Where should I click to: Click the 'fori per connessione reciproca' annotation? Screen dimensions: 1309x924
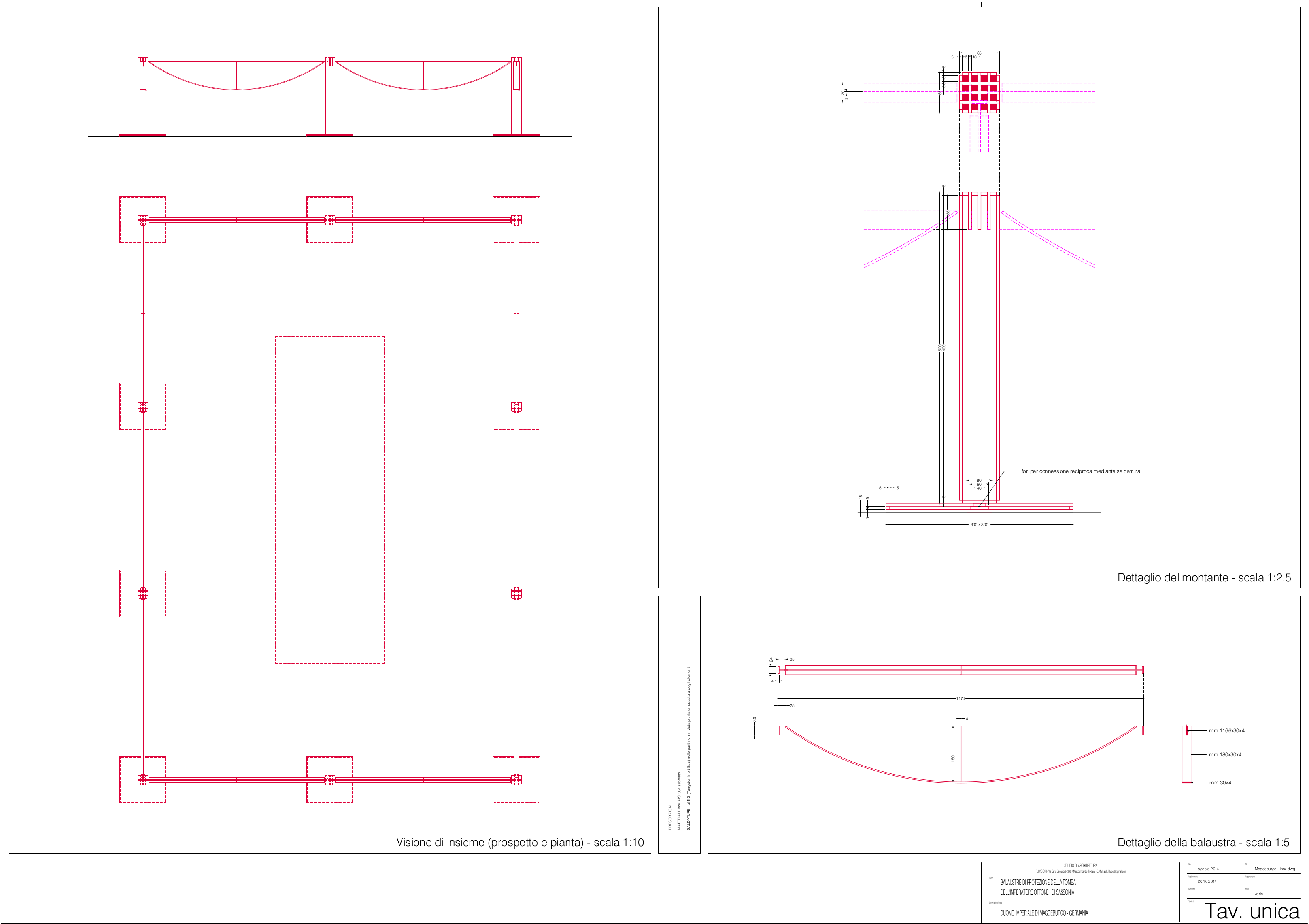[1080, 471]
